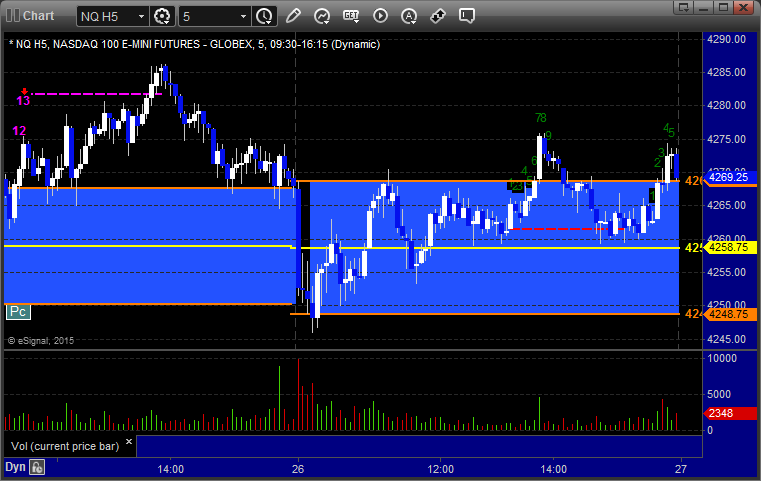Click the red 2348 volume value label
This screenshot has height=481, width=761.
[730, 413]
